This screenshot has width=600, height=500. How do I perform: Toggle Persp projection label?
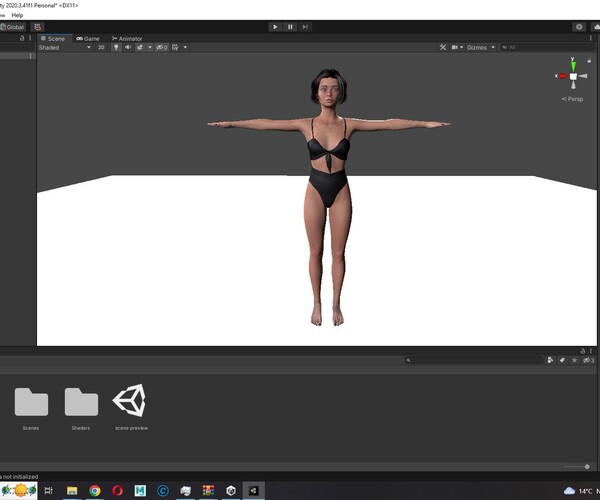[572, 99]
